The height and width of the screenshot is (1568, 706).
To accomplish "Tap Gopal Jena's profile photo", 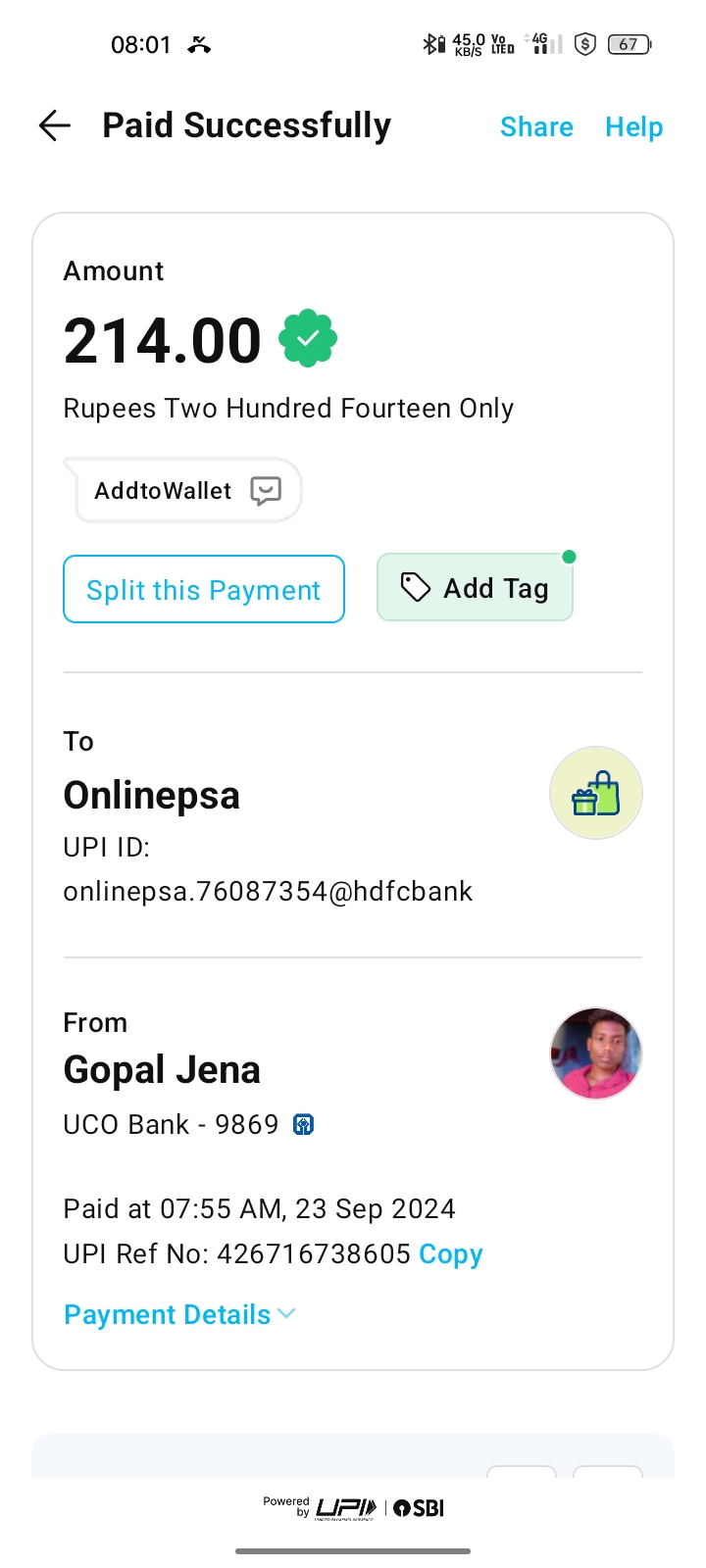I will tap(595, 1053).
